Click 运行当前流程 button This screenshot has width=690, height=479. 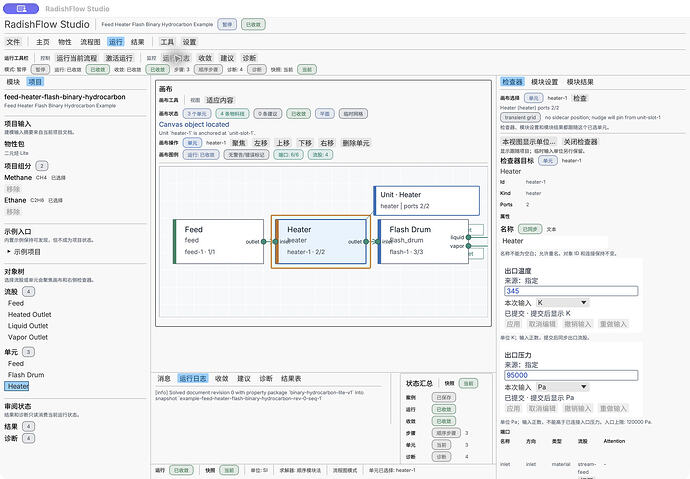click(x=77, y=58)
